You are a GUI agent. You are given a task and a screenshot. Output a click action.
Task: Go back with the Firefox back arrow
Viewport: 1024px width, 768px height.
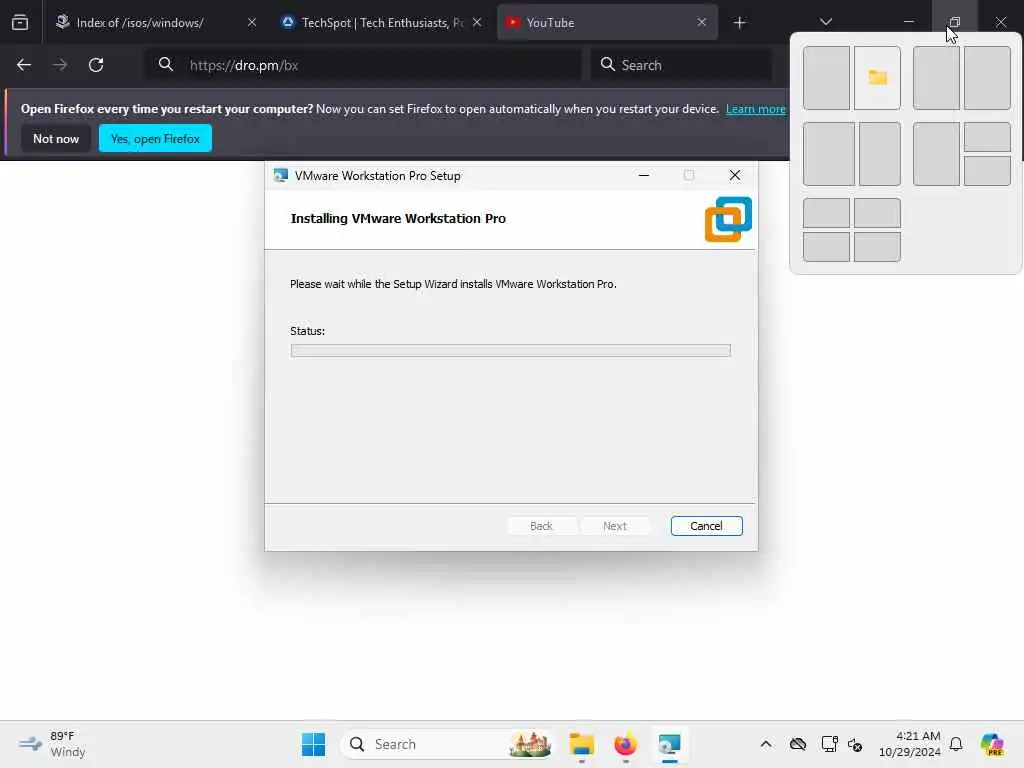(24, 65)
